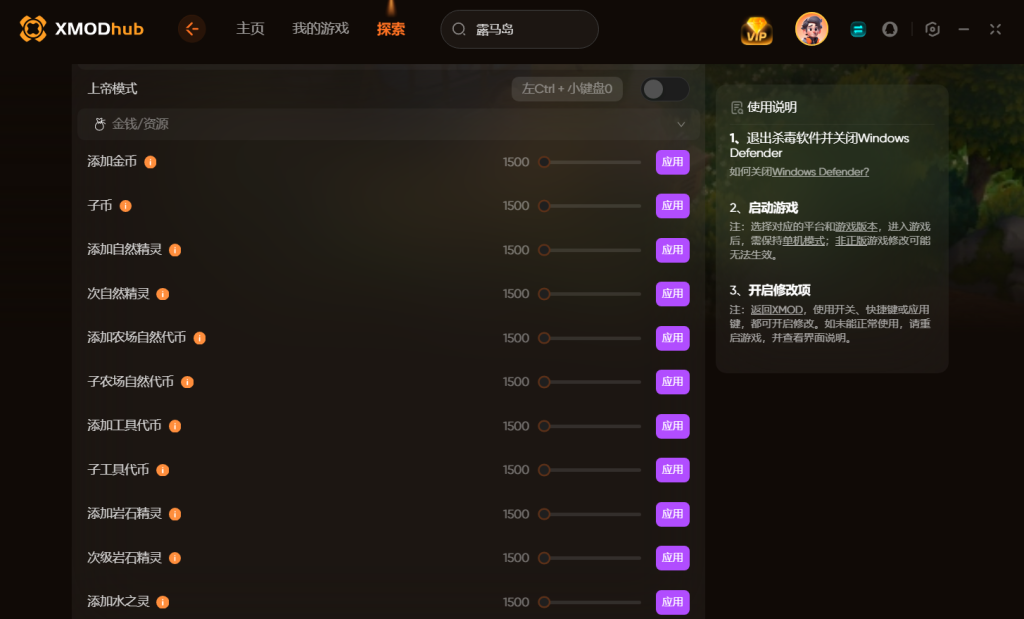Click the 金钱/资源 category header
This screenshot has width=1024, height=619.
coord(389,124)
